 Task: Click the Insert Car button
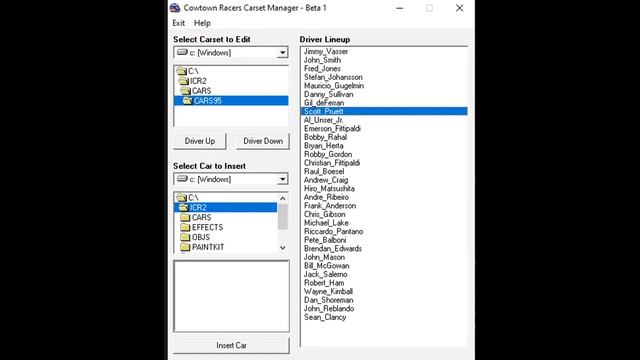tap(231, 345)
